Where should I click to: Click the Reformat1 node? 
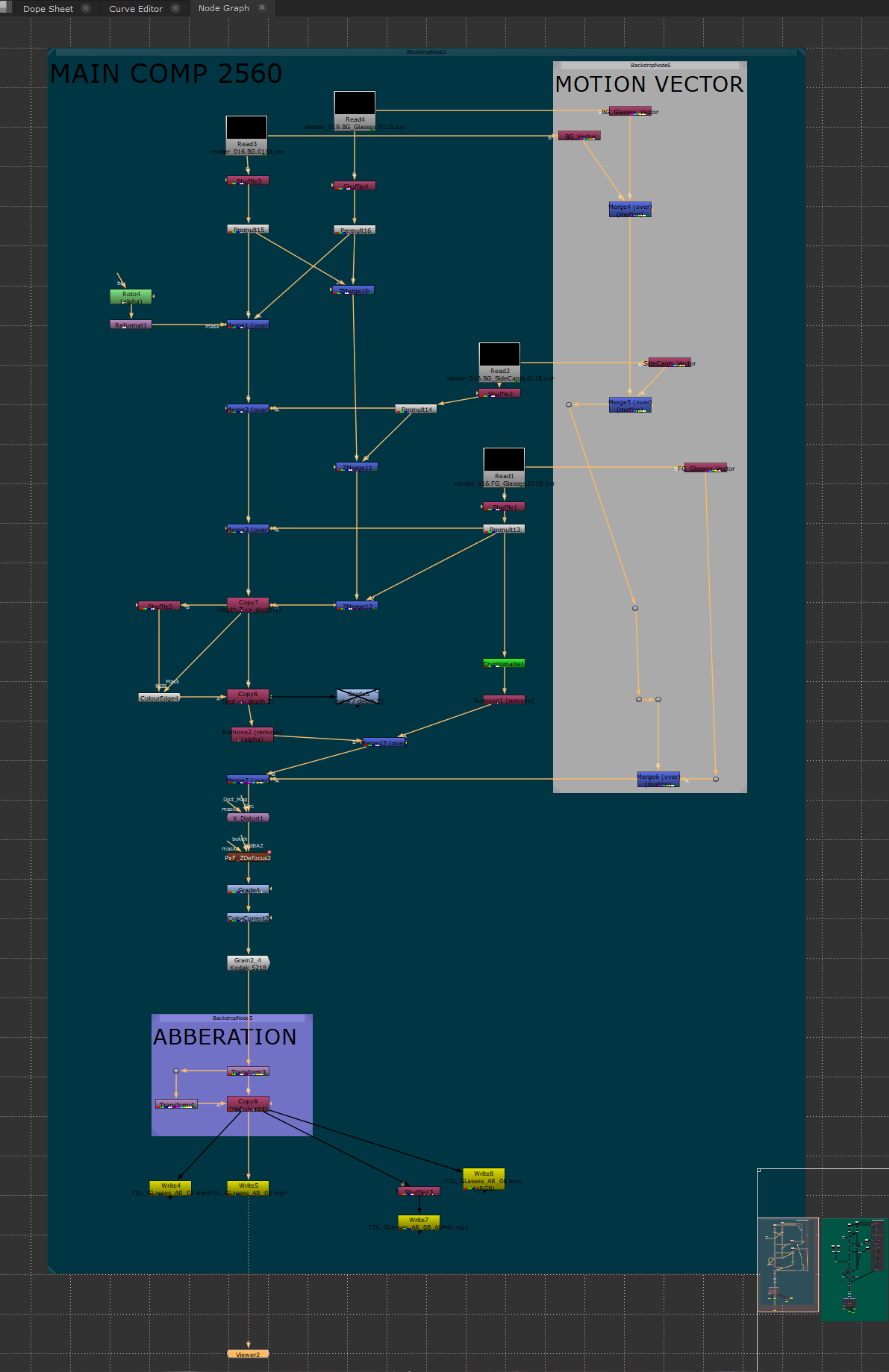[131, 325]
